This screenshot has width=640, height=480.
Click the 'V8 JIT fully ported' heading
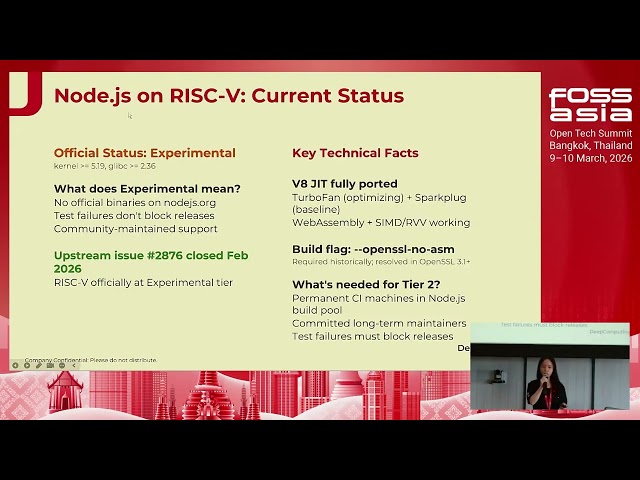(x=344, y=184)
